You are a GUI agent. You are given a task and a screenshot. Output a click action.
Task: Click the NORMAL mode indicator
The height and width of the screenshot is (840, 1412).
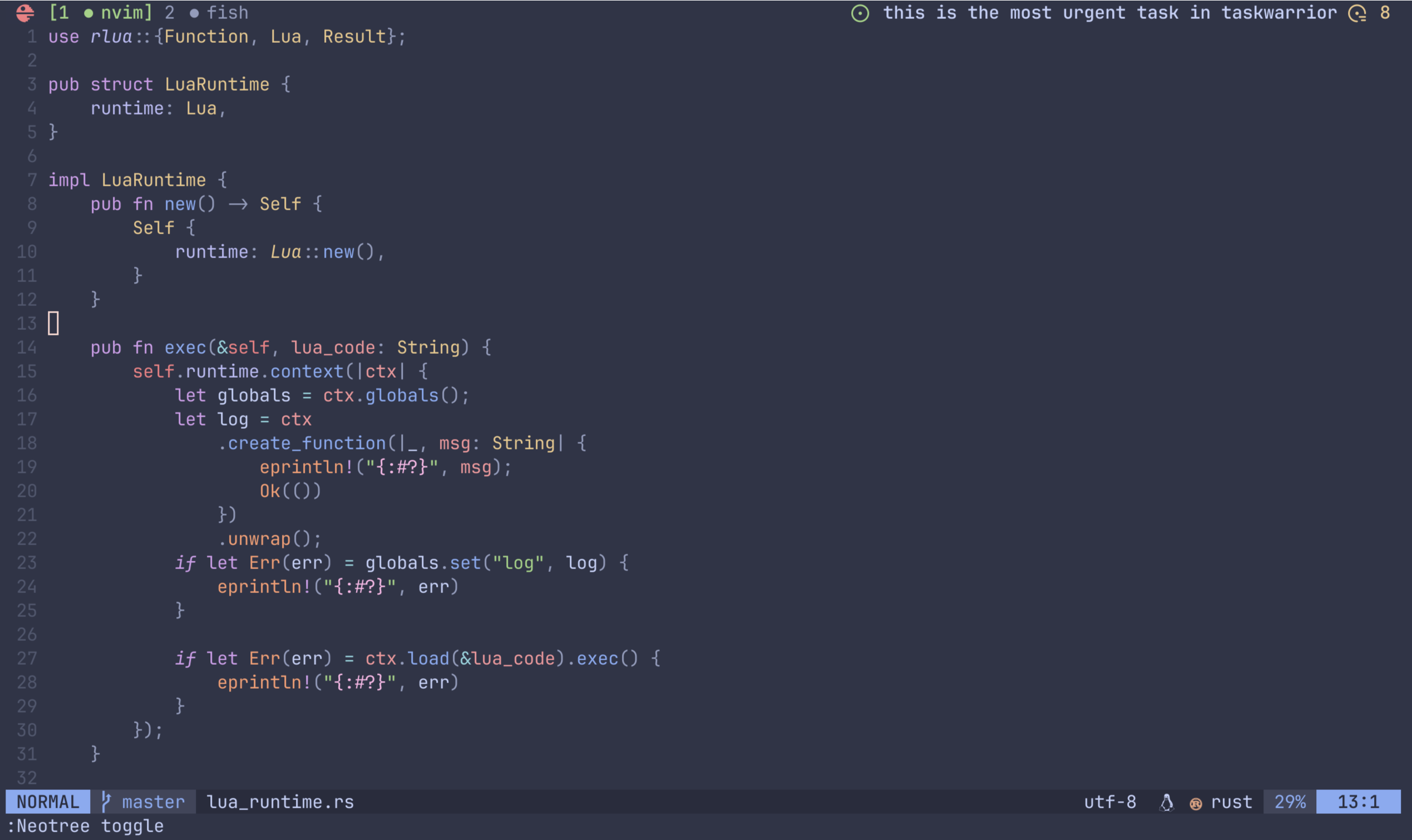pos(47,802)
